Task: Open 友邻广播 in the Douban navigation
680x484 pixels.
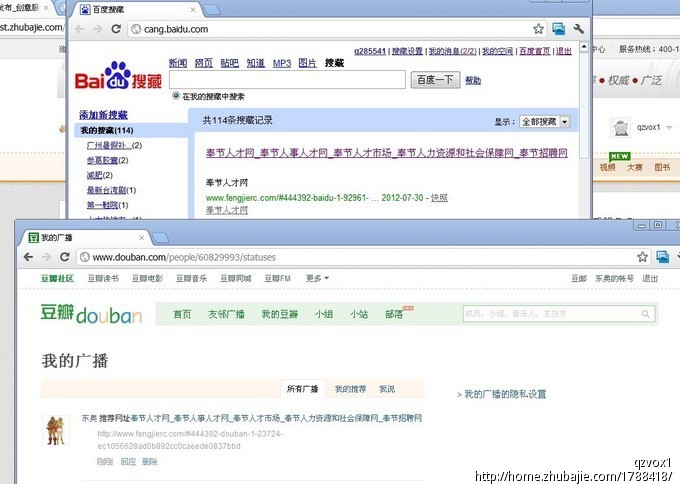Action: point(226,314)
